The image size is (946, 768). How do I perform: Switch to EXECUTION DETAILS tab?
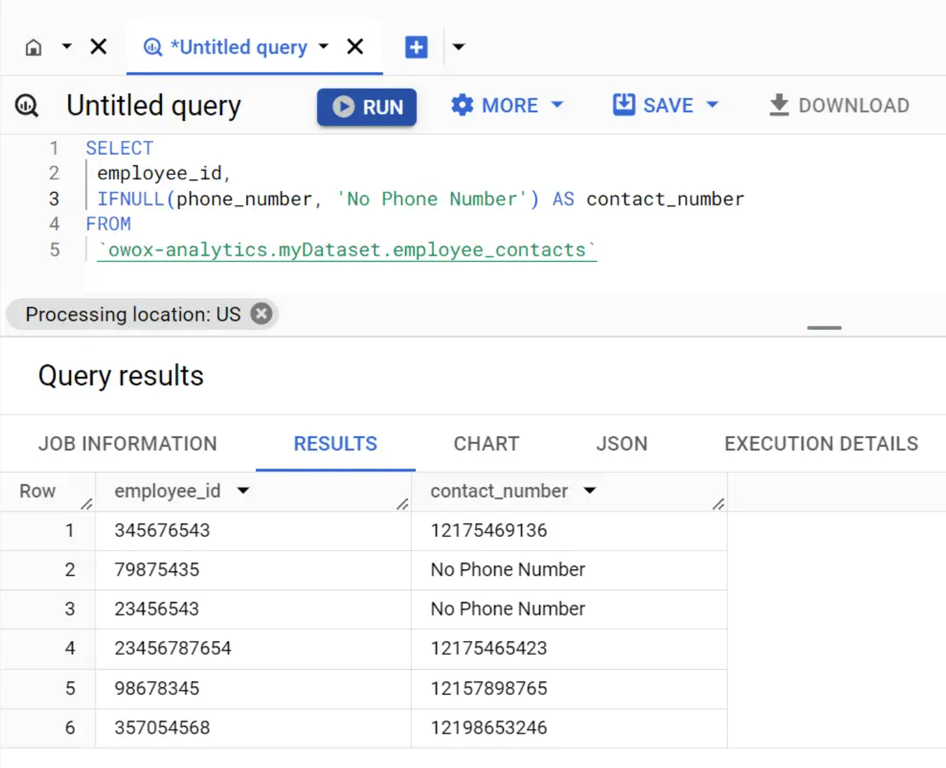point(821,443)
